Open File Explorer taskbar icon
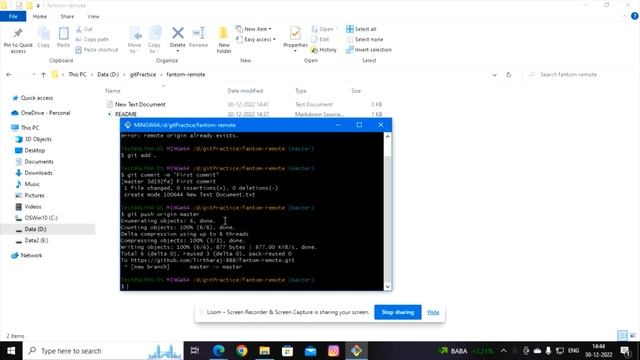The height and width of the screenshot is (360, 640). (264, 351)
